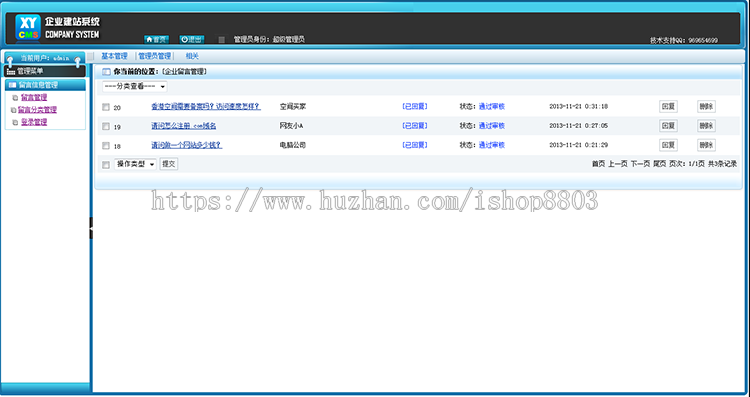The width and height of the screenshot is (750, 397).
Task: Click the author name 网友小A
Action: pos(291,126)
